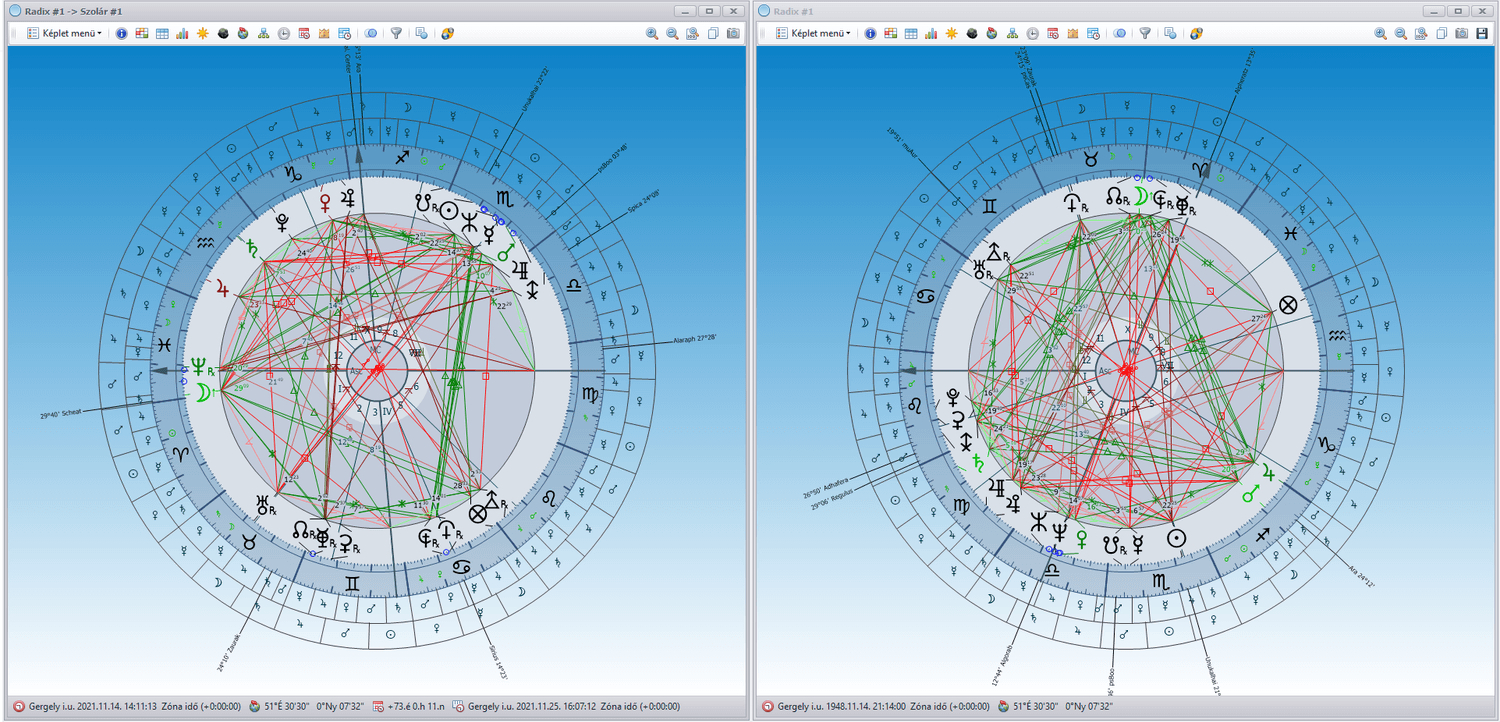Save chart with floppy disk icon
Screen dimensions: 1500x722
tap(1482, 33)
